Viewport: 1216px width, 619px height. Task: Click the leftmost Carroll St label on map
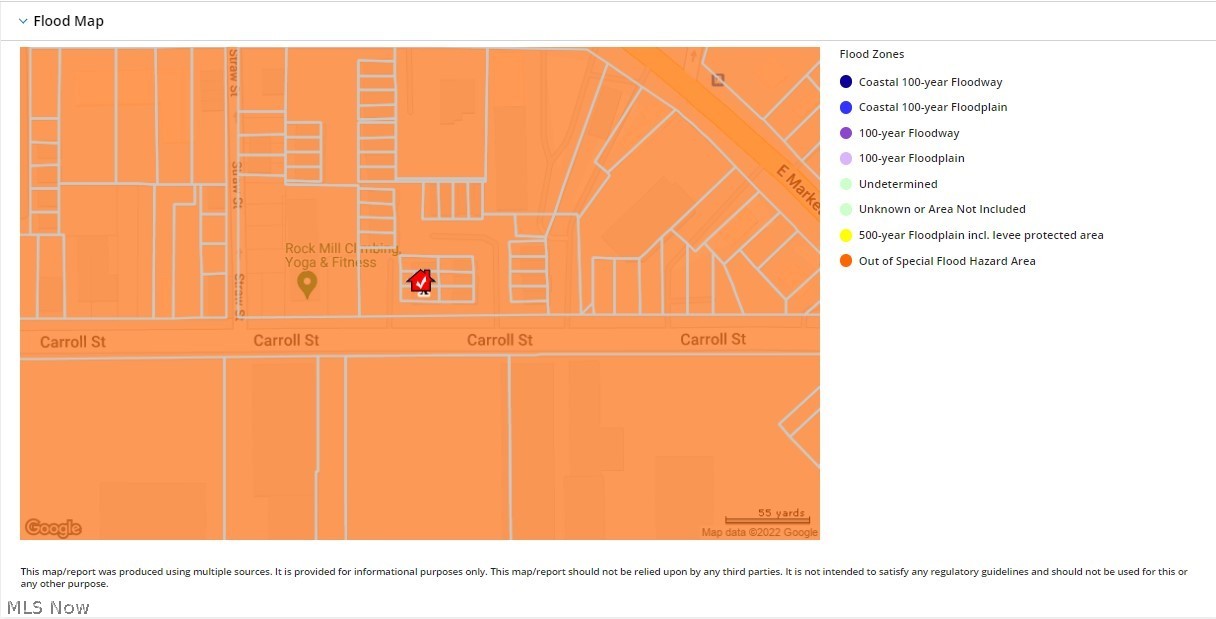73,342
